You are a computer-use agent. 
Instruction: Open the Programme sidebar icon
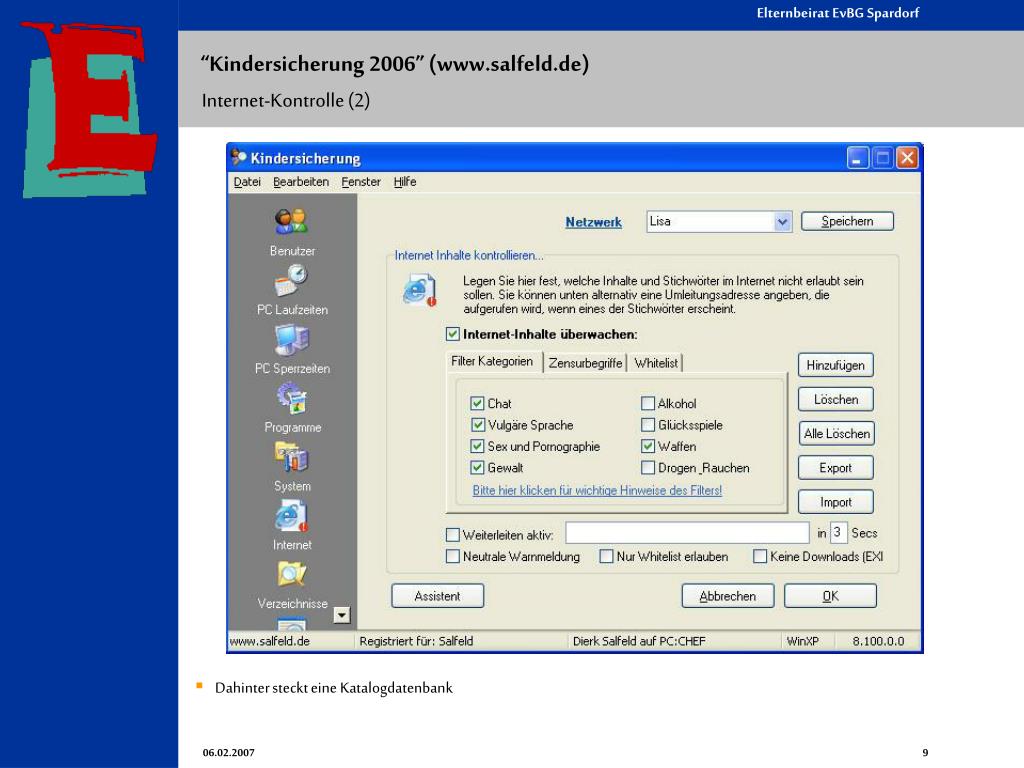point(291,398)
